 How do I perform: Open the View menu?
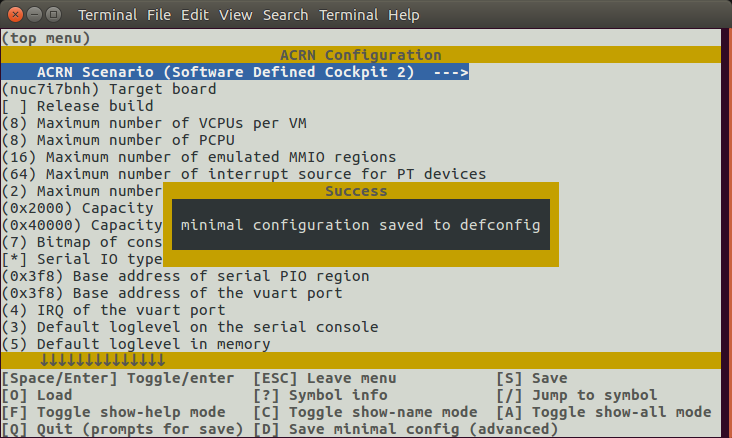click(236, 15)
